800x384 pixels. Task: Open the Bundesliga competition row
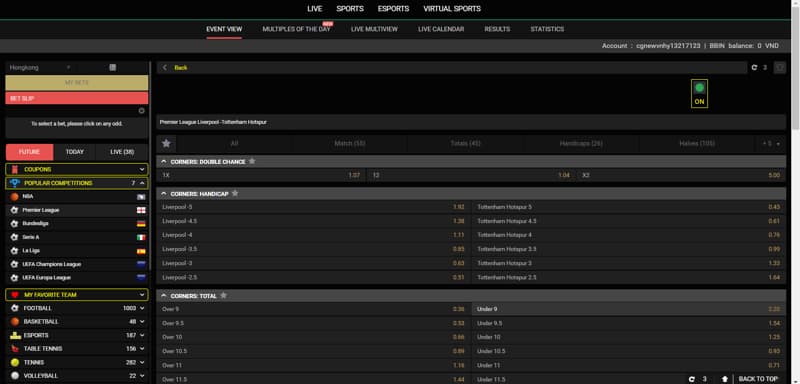tap(77, 223)
